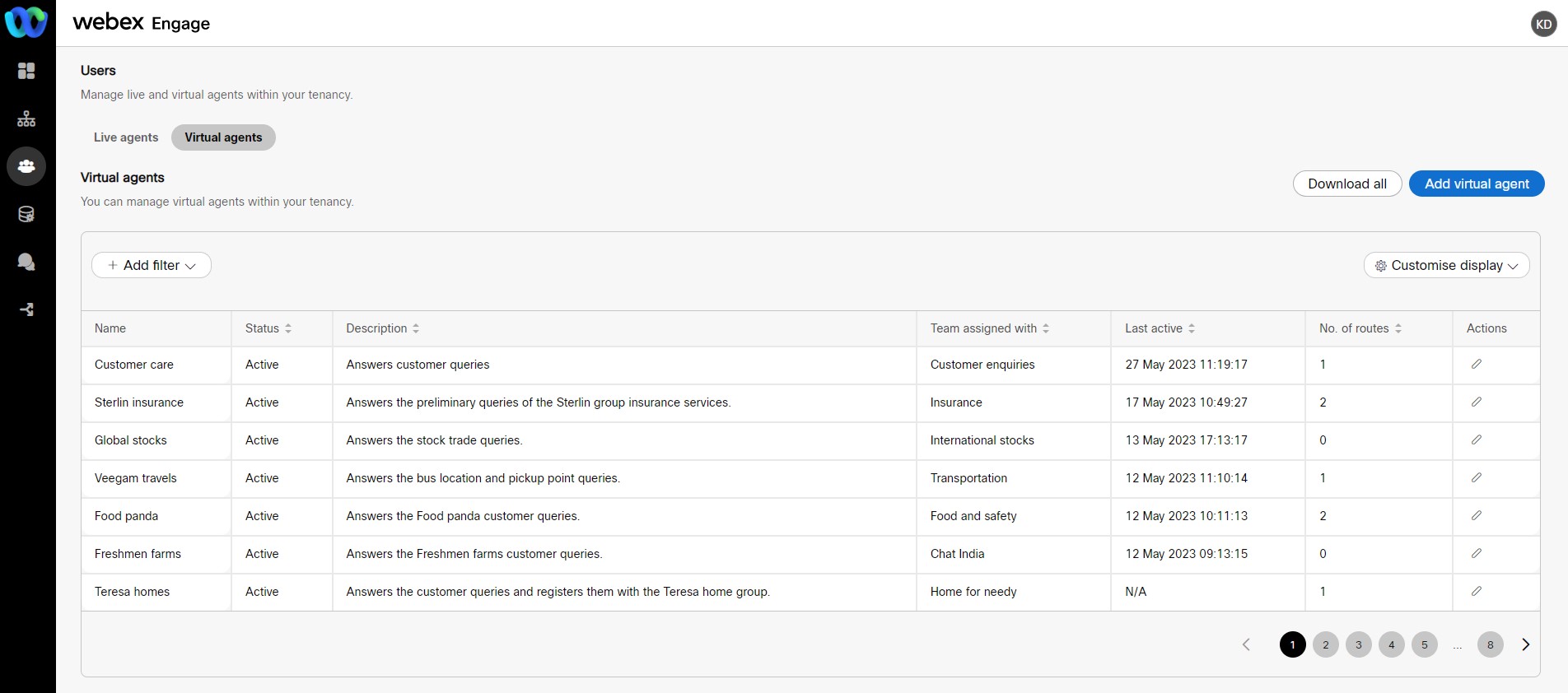Click the Webex logo icon
The width and height of the screenshot is (1568, 693).
pyautogui.click(x=26, y=22)
